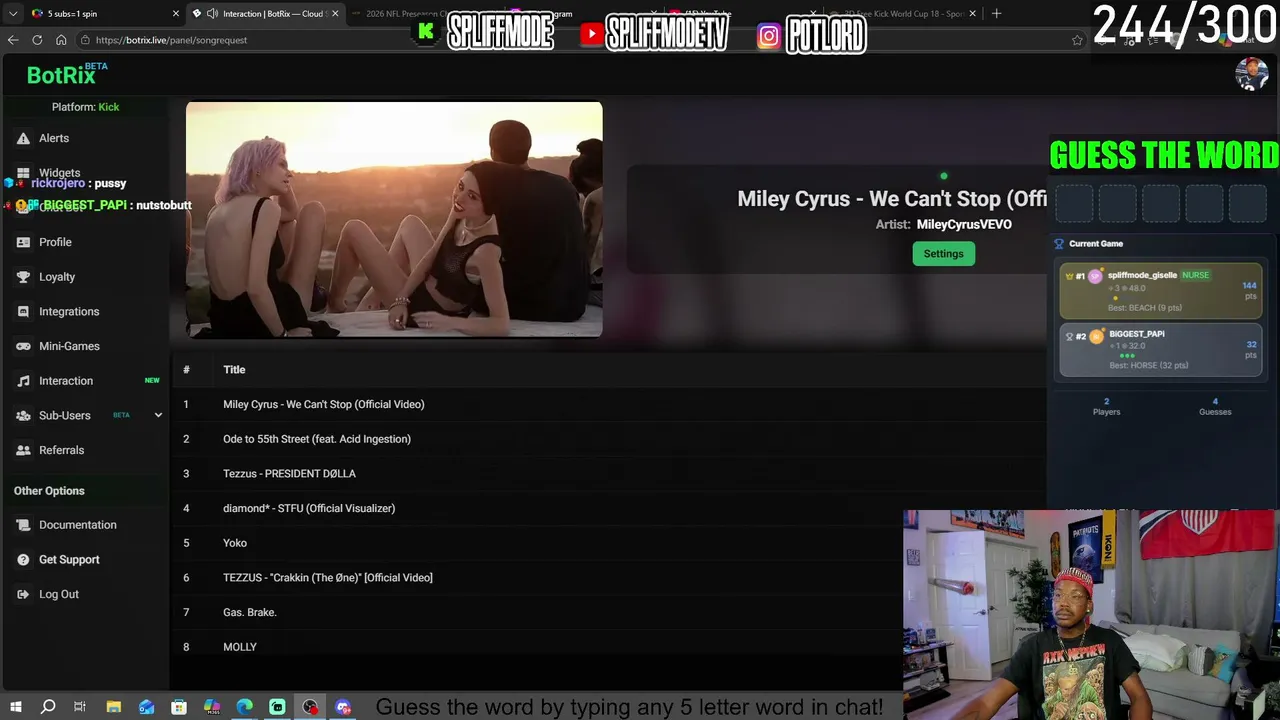
Task: Open Integrations via its sidebar icon
Action: pos(23,311)
